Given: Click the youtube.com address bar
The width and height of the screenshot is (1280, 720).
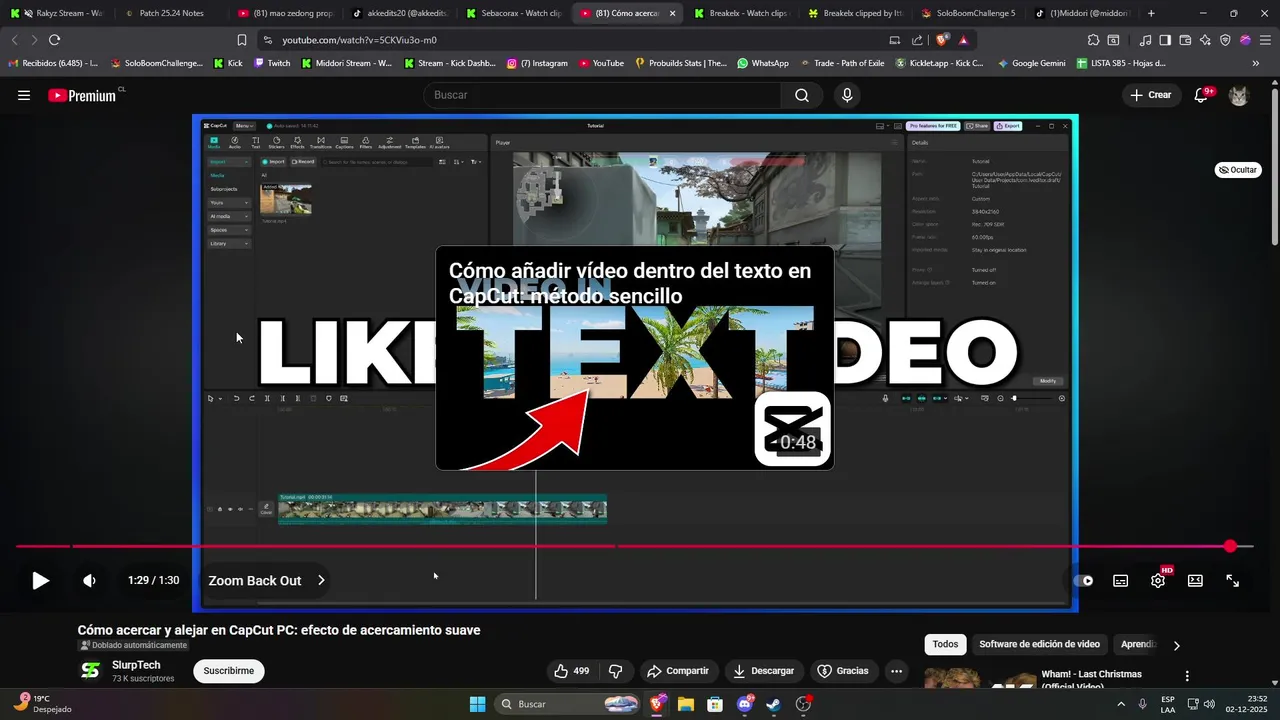Looking at the screenshot, I should [575, 40].
